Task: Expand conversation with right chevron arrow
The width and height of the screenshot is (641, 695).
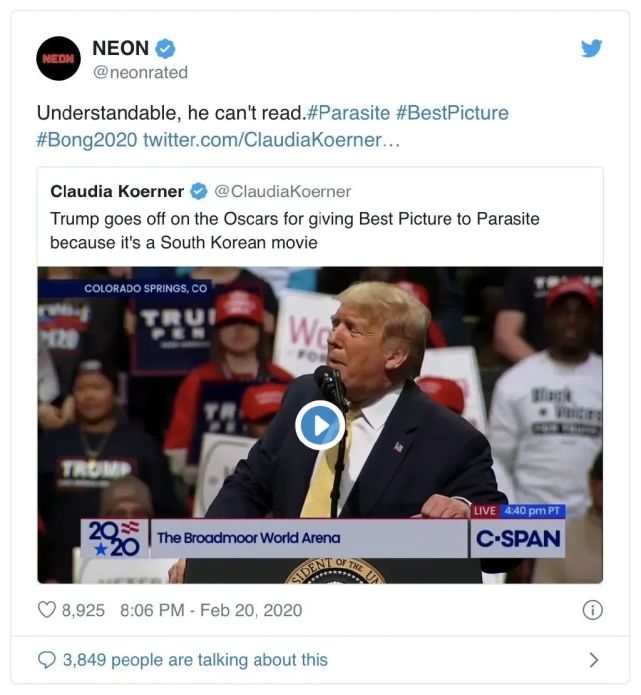Action: click(593, 660)
